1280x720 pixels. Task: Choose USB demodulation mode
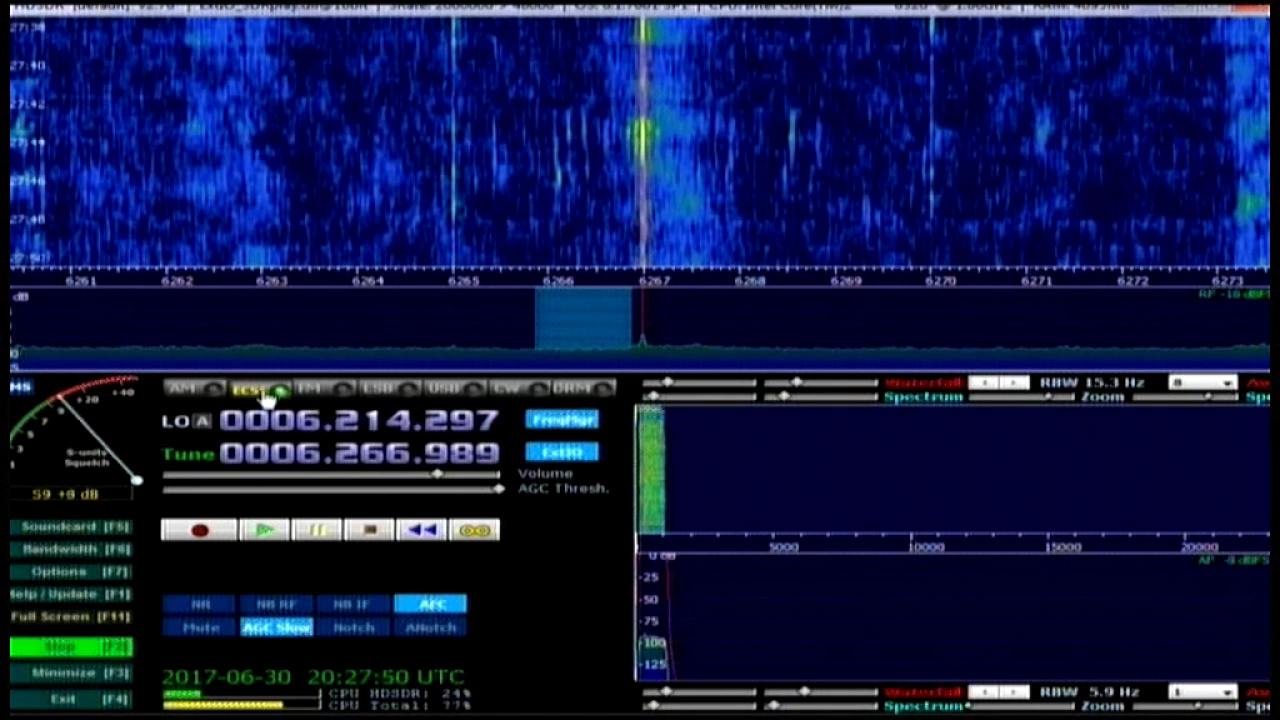click(x=455, y=388)
